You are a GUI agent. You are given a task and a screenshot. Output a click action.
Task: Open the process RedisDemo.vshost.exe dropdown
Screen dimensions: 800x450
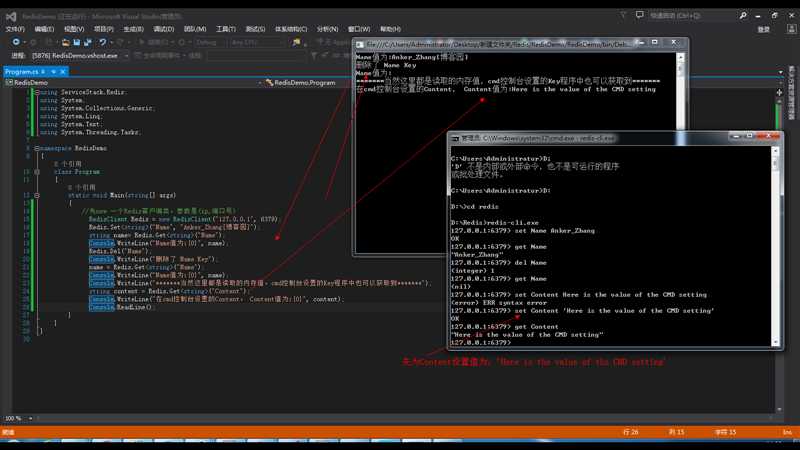click(x=80, y=56)
